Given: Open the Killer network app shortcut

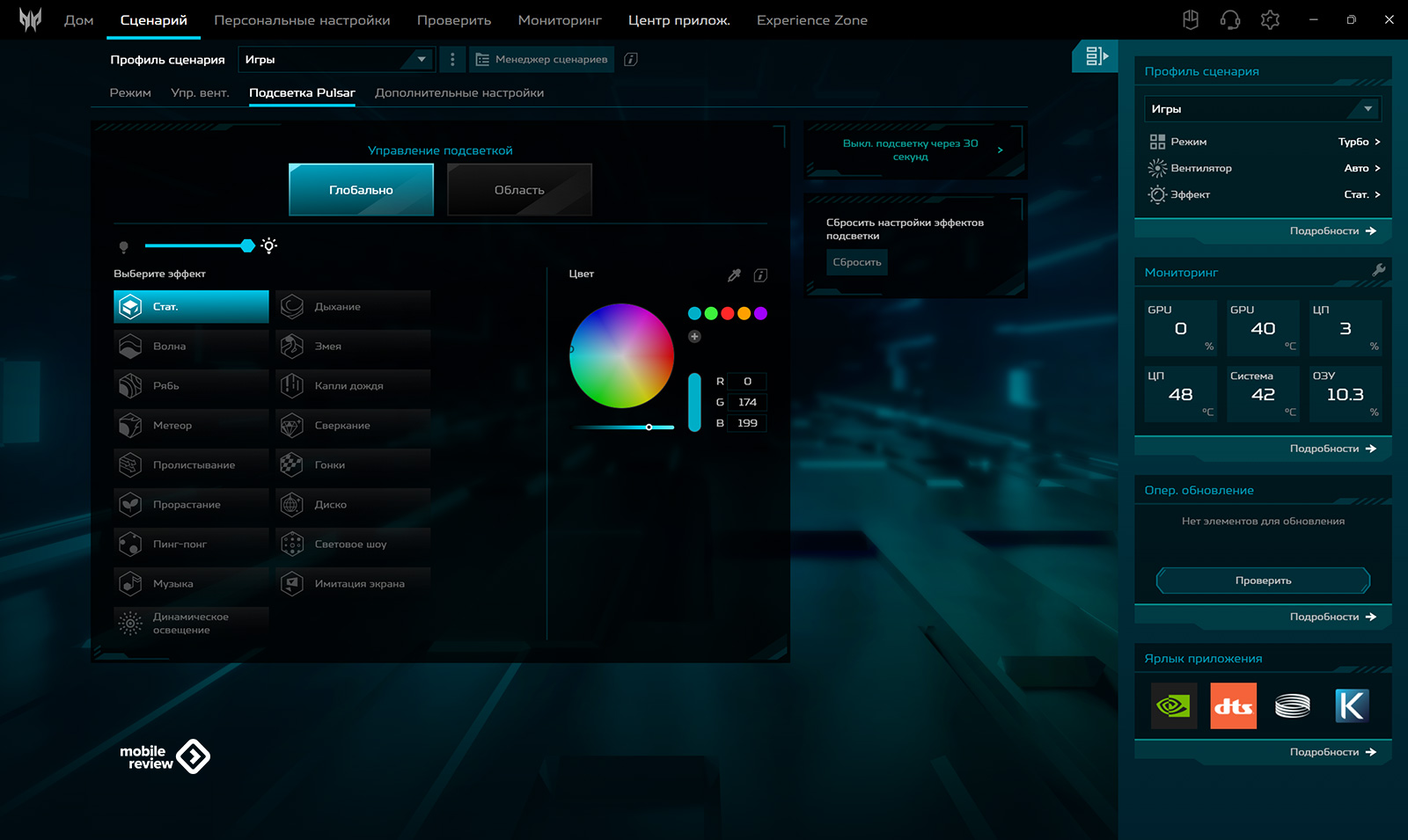Looking at the screenshot, I should click(x=1351, y=705).
